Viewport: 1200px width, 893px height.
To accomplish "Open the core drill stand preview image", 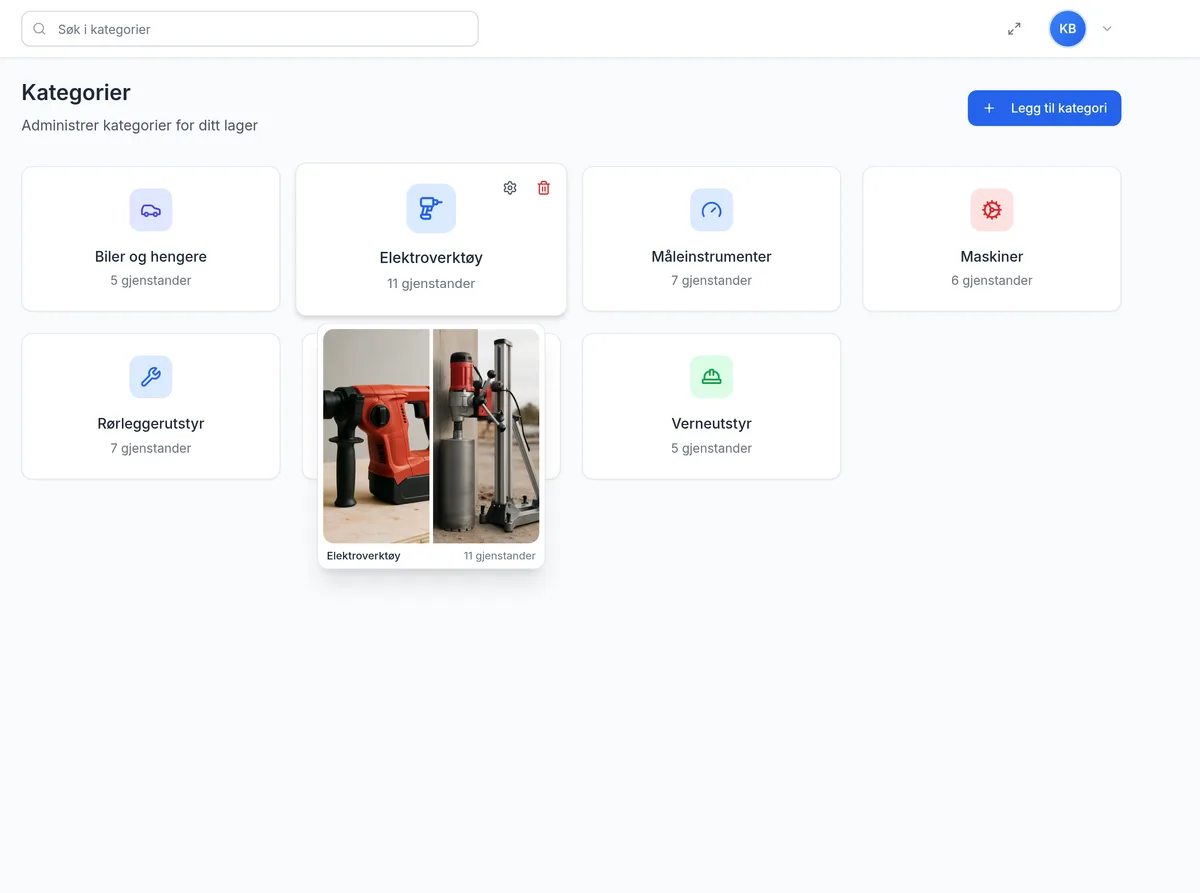I will pyautogui.click(x=486, y=436).
